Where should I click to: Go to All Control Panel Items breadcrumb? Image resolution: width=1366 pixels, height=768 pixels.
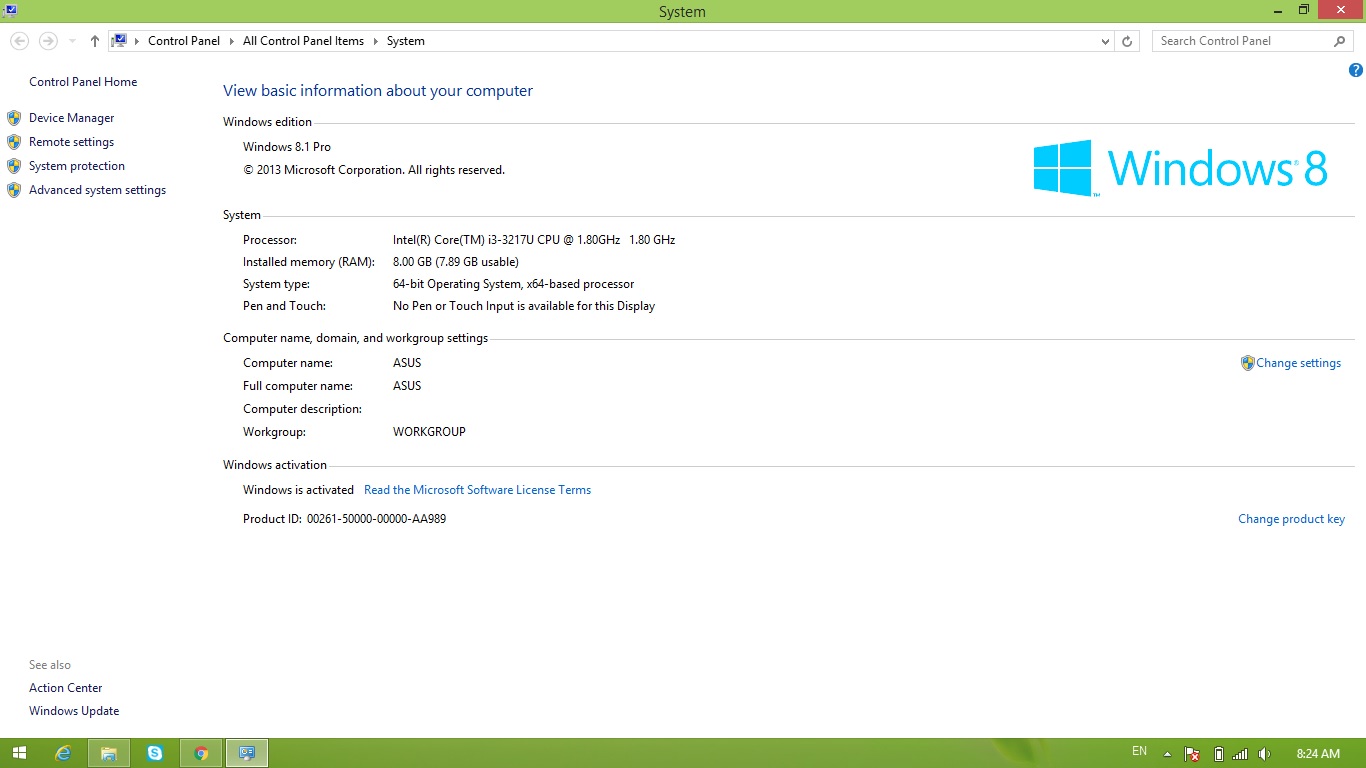pyautogui.click(x=303, y=41)
